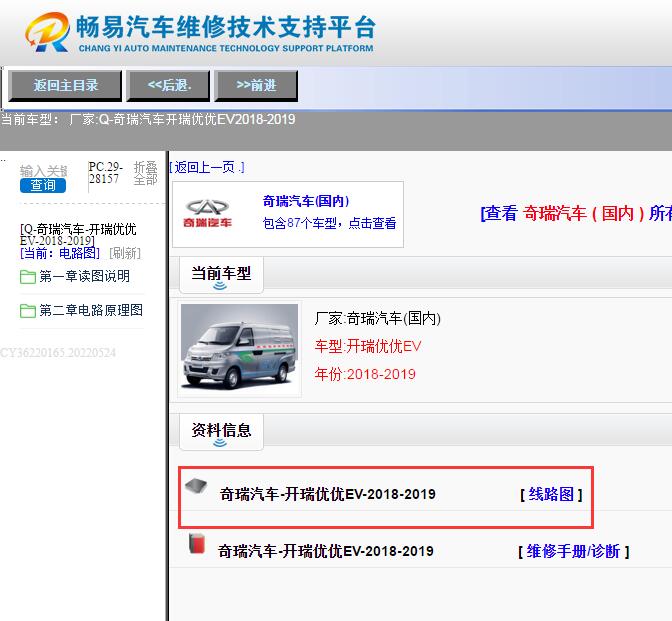The width and height of the screenshot is (672, 621).
Task: Open the folder icon for 第二章电路原理图
Action: coord(28,311)
